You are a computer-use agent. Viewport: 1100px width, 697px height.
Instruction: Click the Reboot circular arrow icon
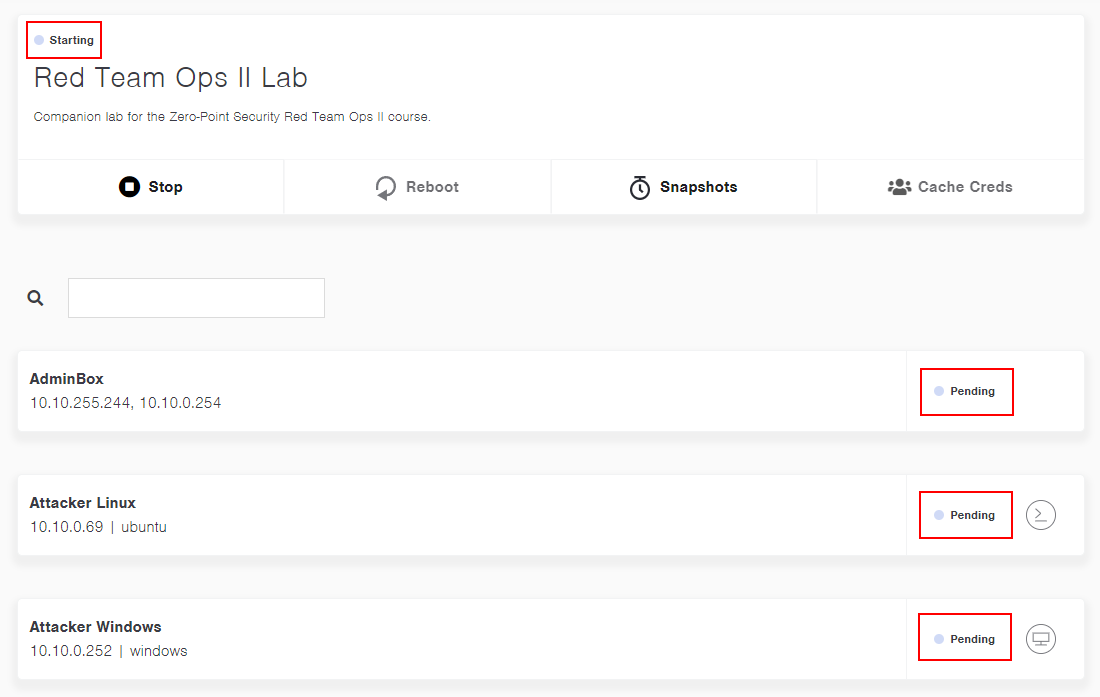386,187
